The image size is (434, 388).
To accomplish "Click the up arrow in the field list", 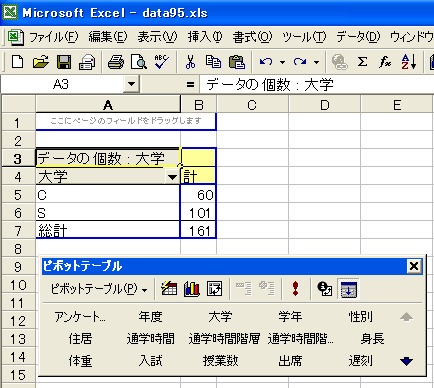I will coord(406,317).
